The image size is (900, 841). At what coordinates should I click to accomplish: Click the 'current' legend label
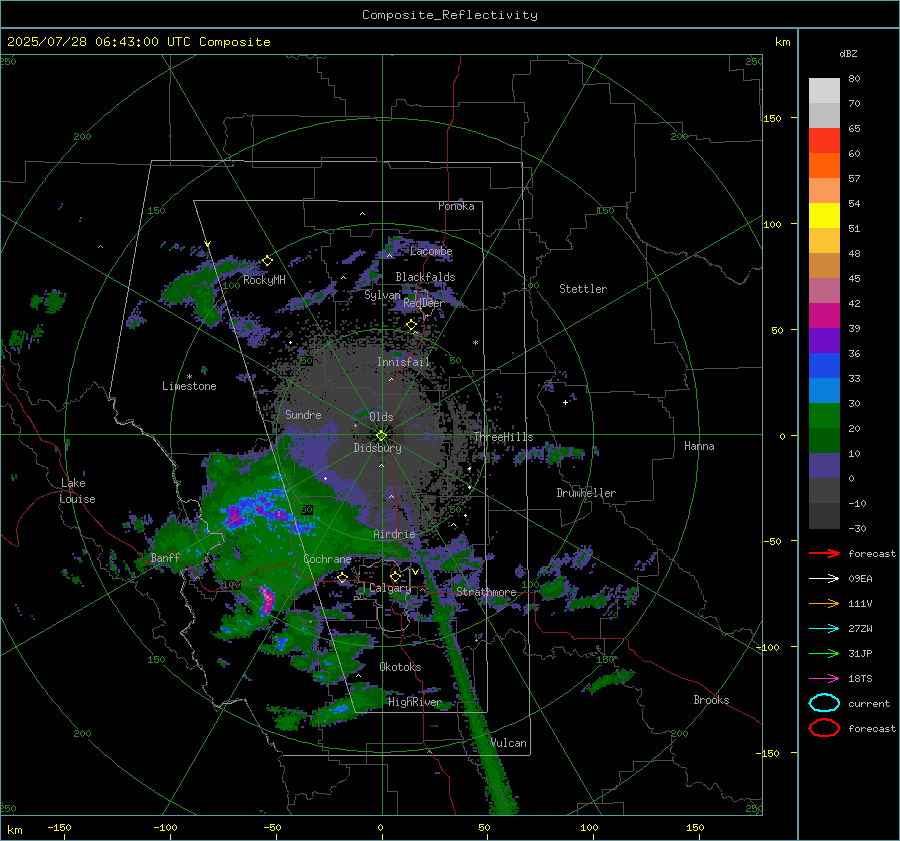point(869,704)
